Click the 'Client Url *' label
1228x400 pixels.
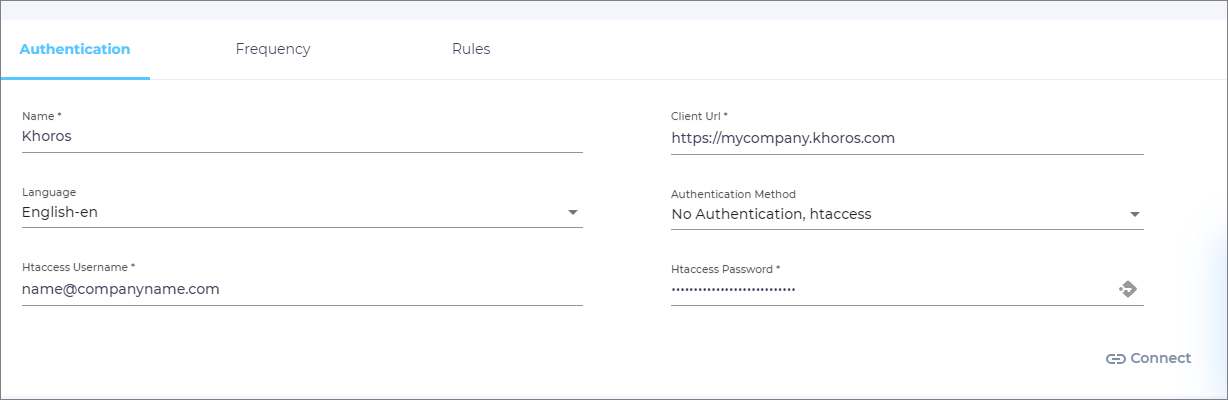pyautogui.click(x=699, y=117)
